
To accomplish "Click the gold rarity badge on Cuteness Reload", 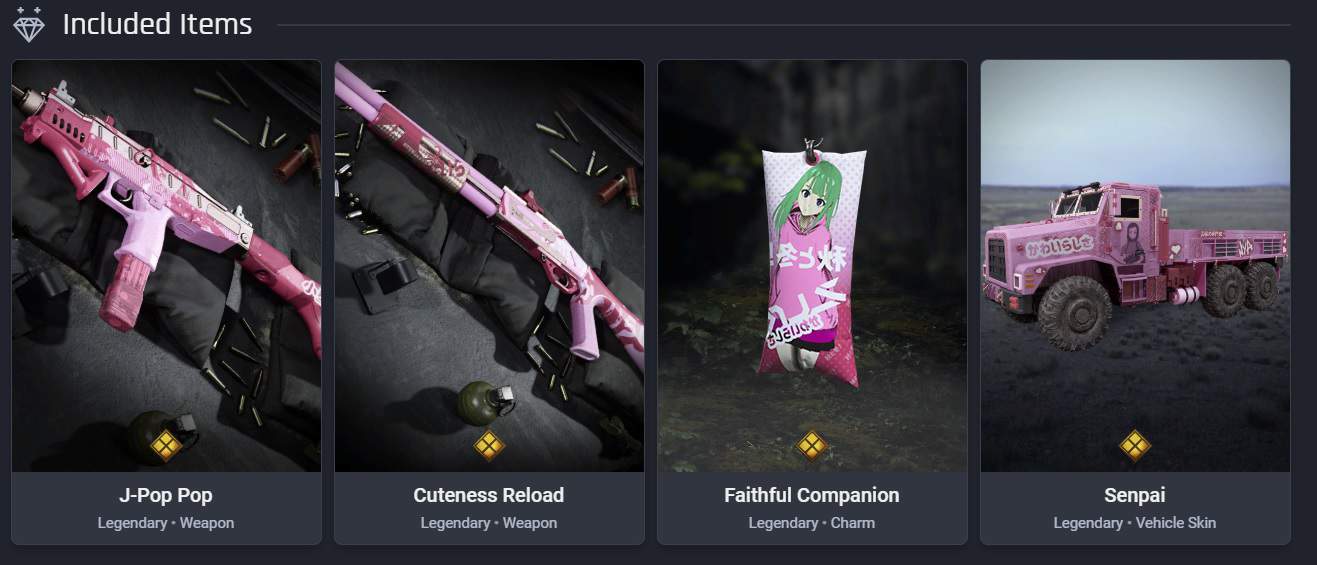I will coord(489,444).
